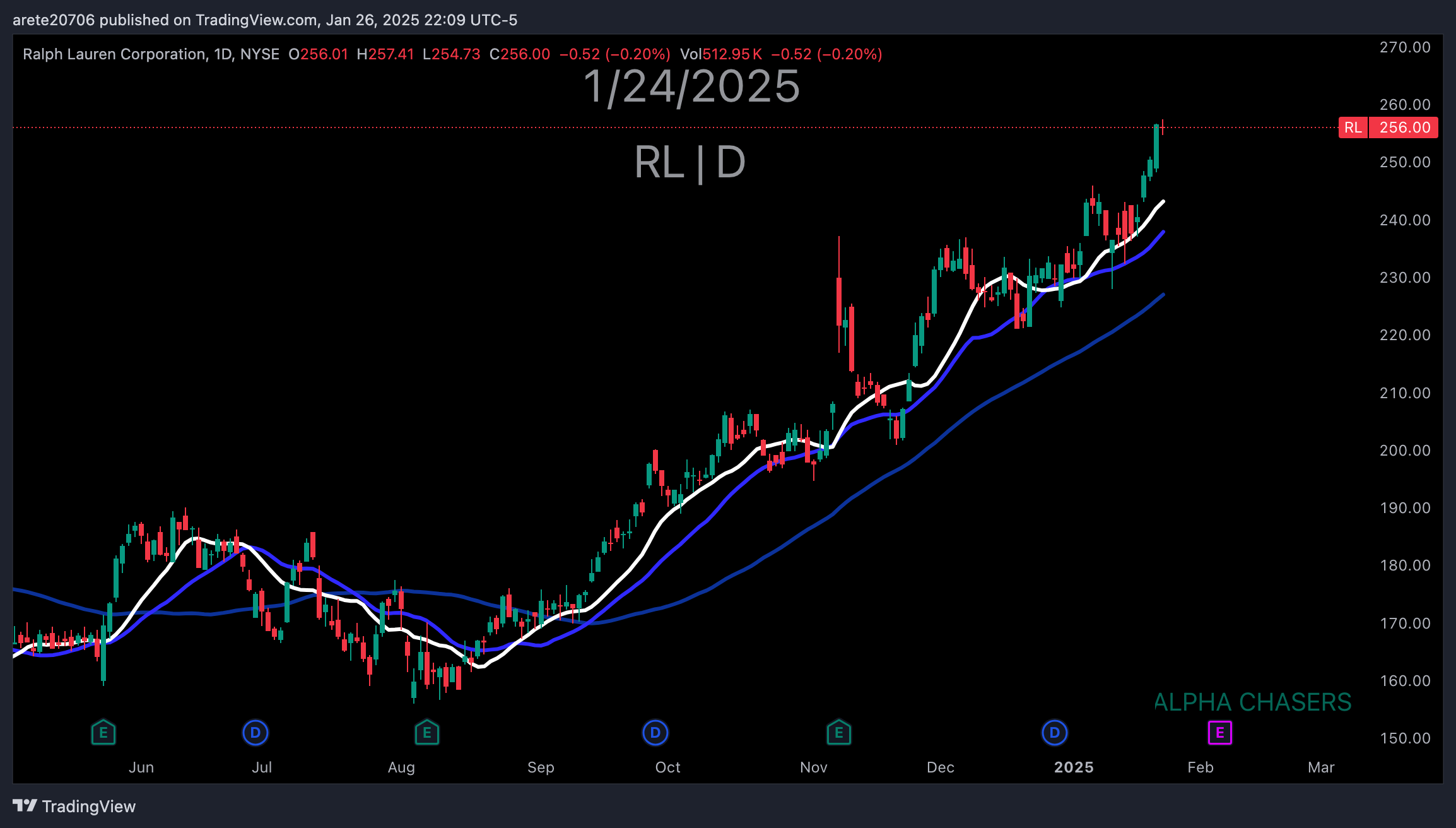Click the open value O256.01
This screenshot has width=1456, height=828.
click(x=319, y=54)
